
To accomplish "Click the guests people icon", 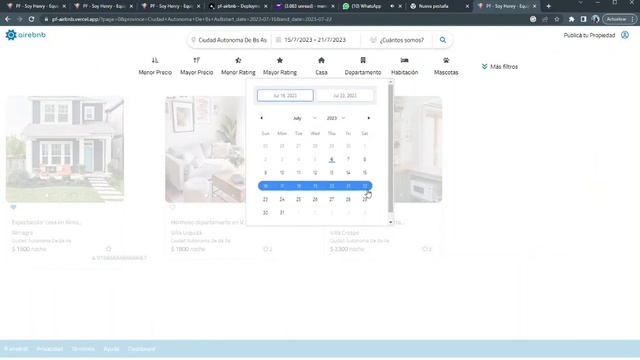I will (x=373, y=40).
